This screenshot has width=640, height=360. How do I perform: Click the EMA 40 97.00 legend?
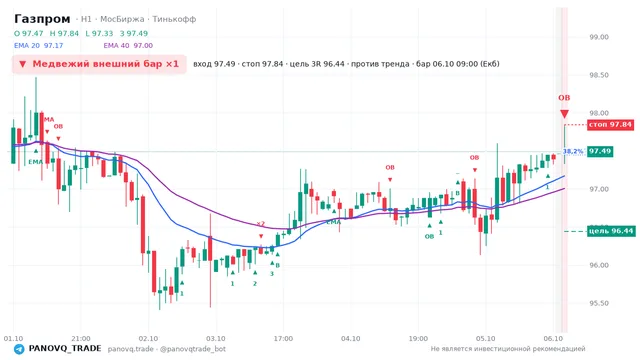(128, 46)
